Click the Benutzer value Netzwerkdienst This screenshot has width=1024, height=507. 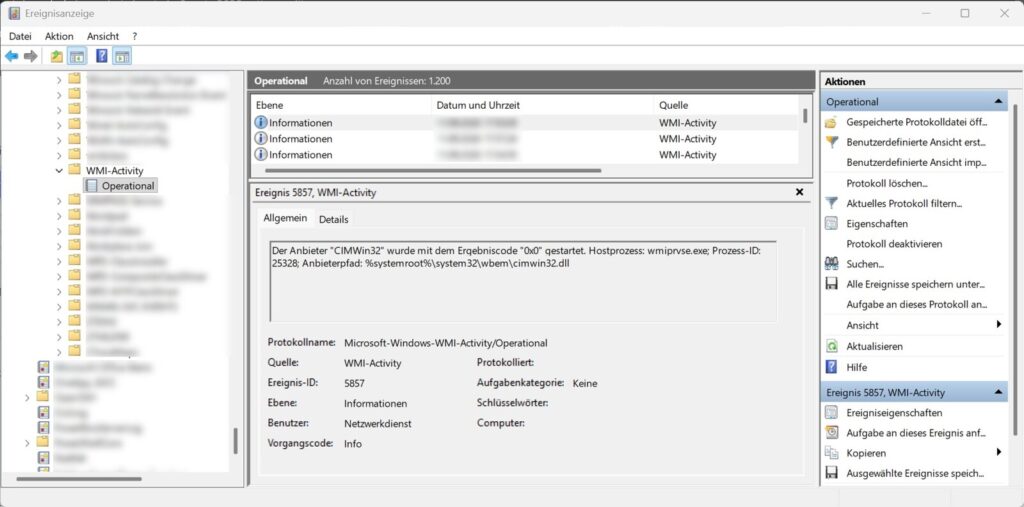[x=377, y=423]
